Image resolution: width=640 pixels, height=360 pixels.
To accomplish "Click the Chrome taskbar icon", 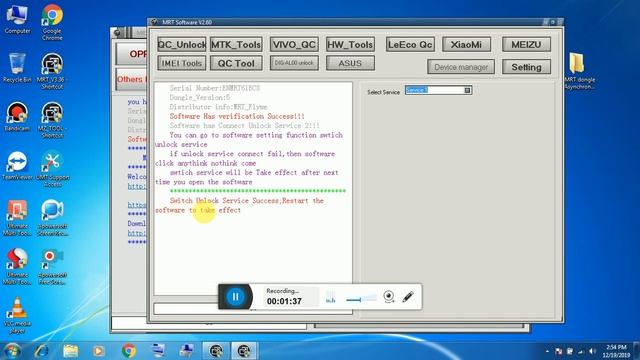I will pos(129,351).
